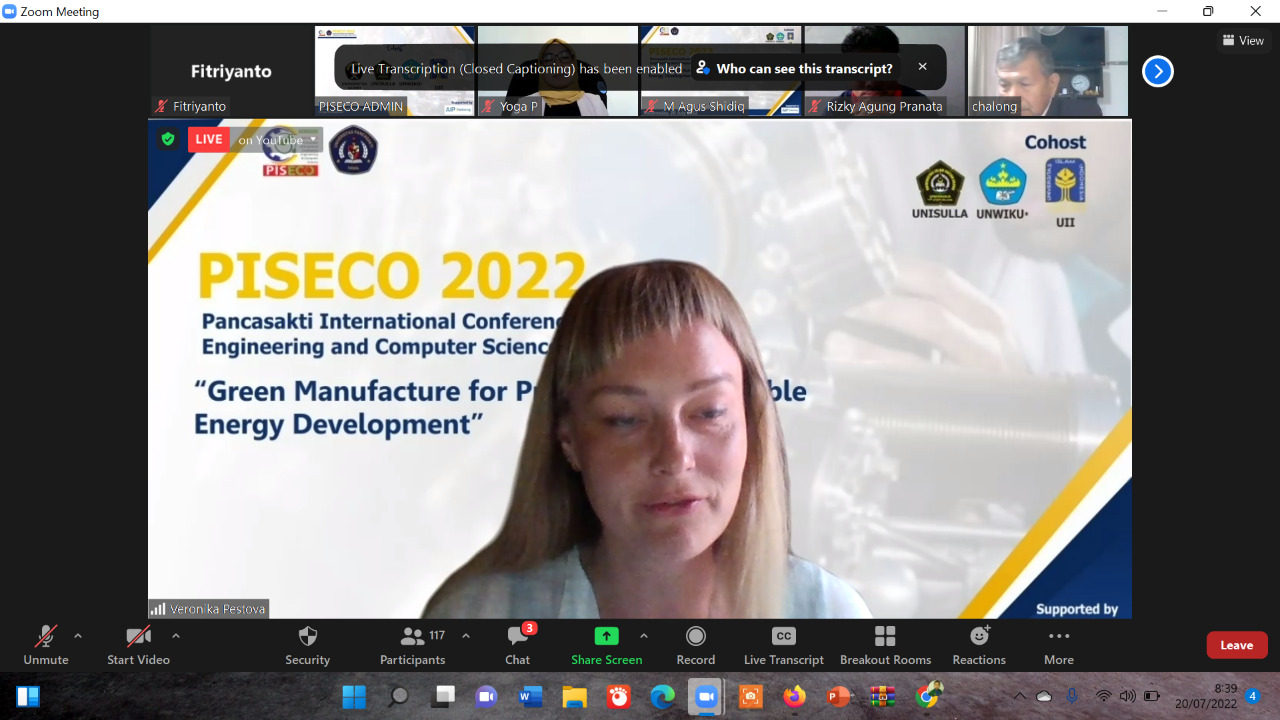Unmute the microphone in Zoom toolbar
1280x720 pixels.
pyautogui.click(x=46, y=646)
